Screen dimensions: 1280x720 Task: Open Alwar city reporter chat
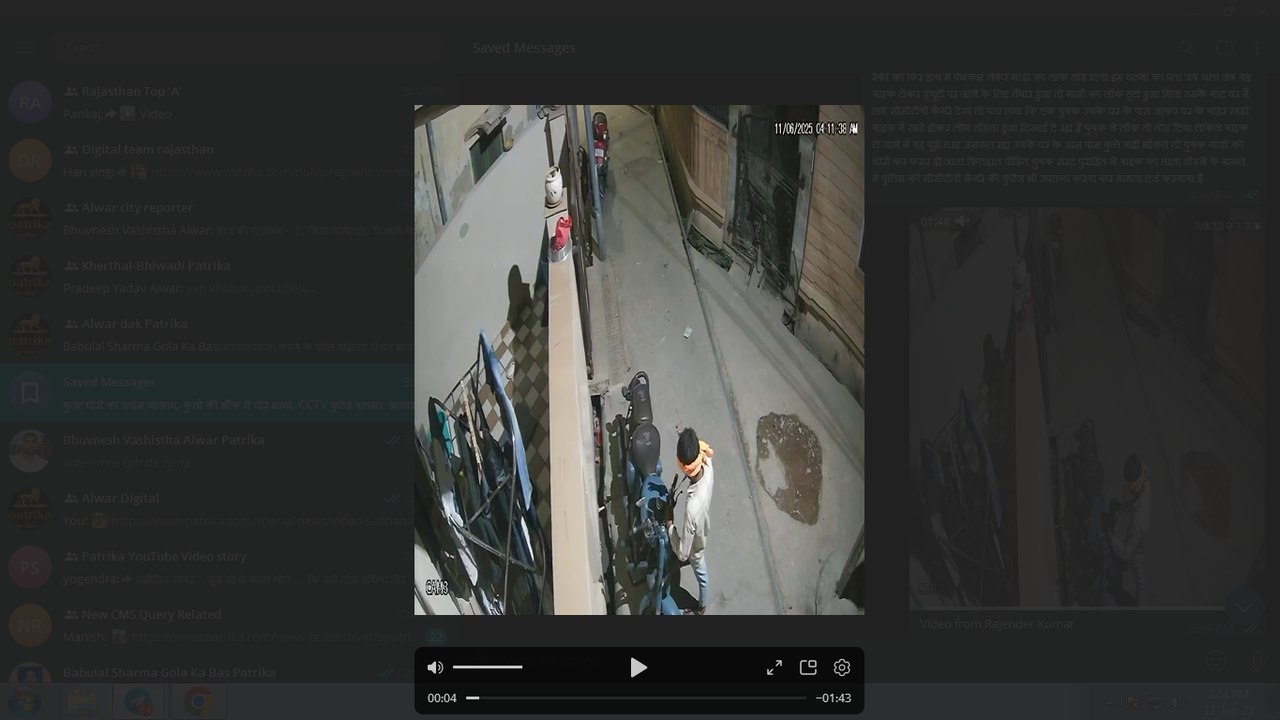[x=228, y=218]
